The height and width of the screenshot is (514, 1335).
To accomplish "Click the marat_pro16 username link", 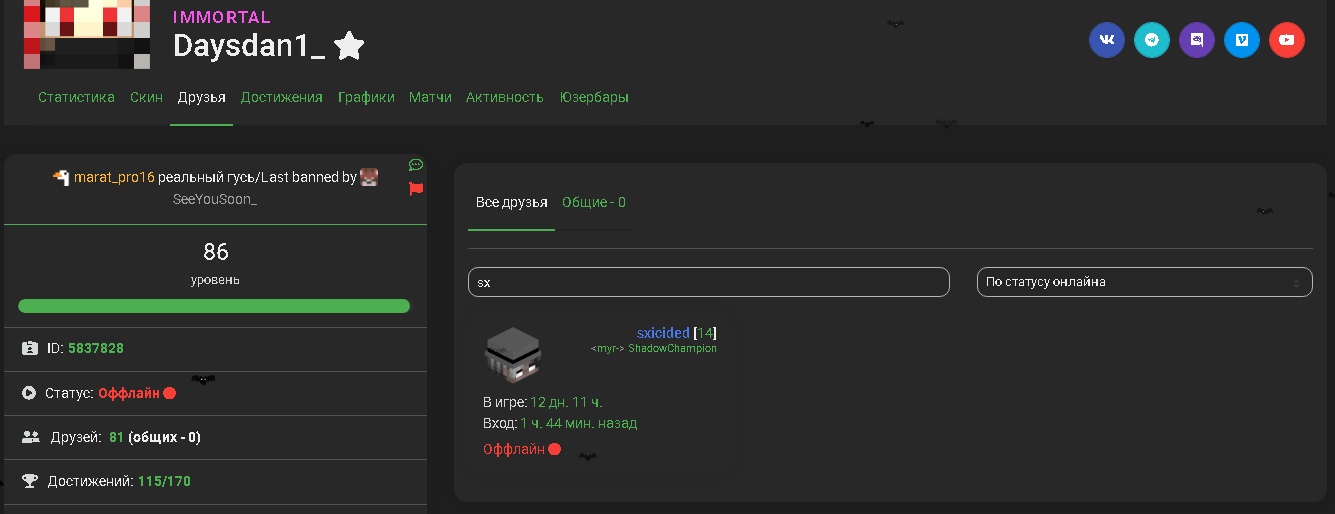I will (114, 178).
